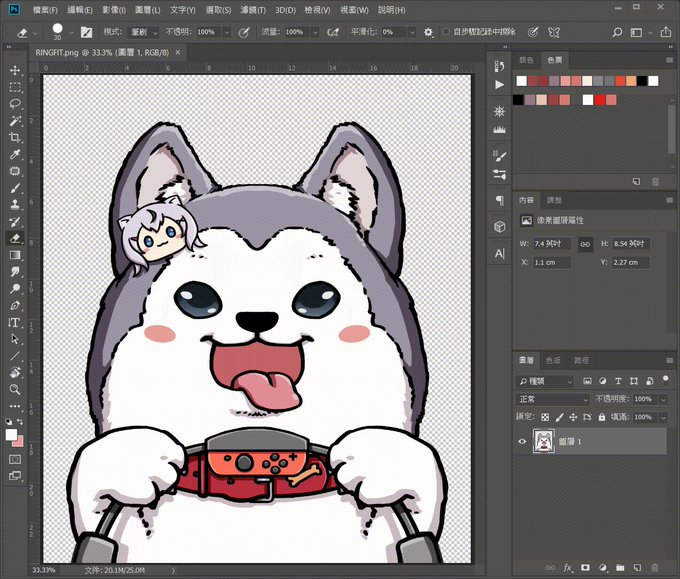
Task: Add layer style fx icon
Action: [x=568, y=567]
